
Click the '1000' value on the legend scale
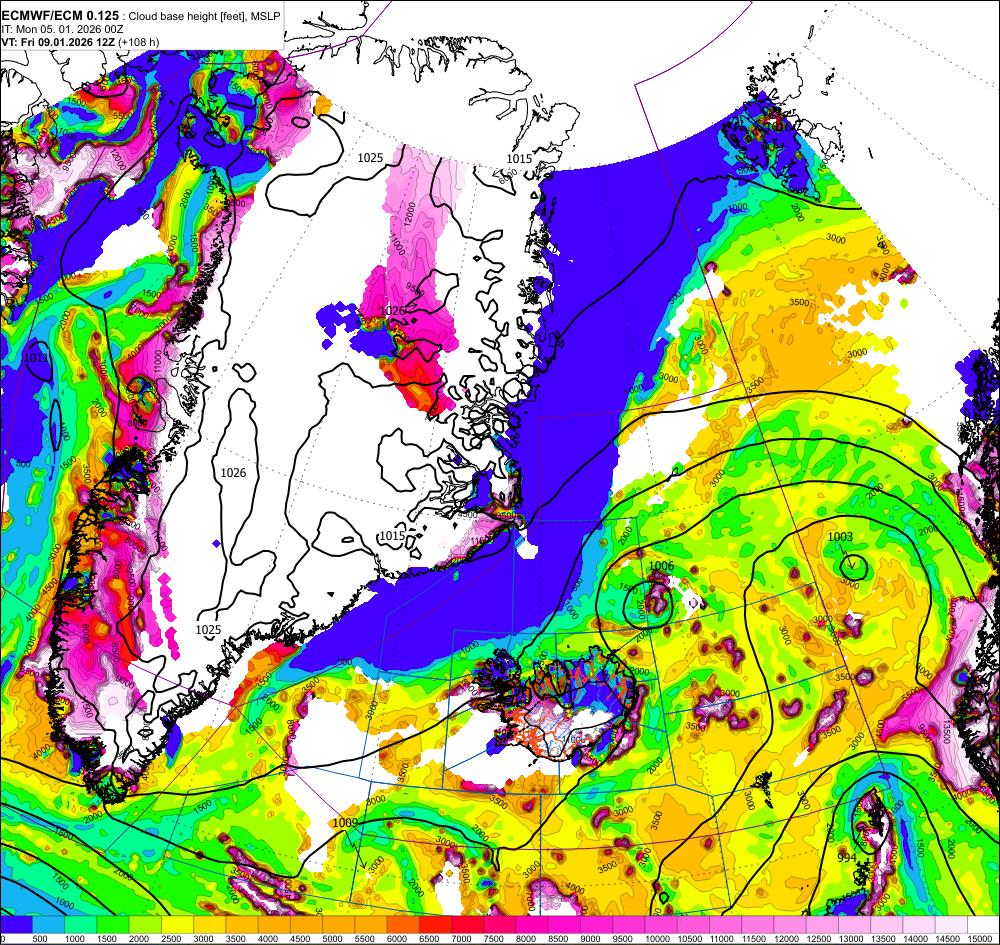click(x=75, y=939)
